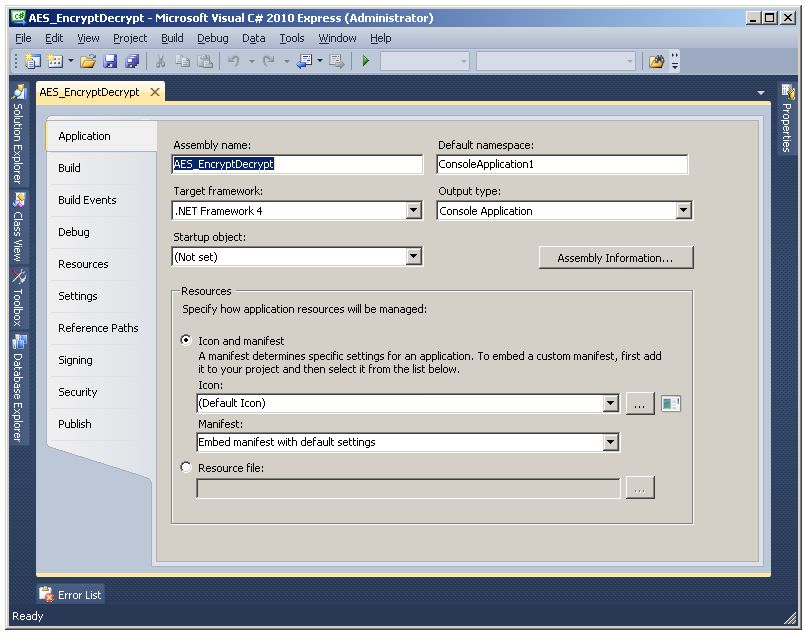
Task: Open the Manifest dropdown list
Action: (x=610, y=442)
